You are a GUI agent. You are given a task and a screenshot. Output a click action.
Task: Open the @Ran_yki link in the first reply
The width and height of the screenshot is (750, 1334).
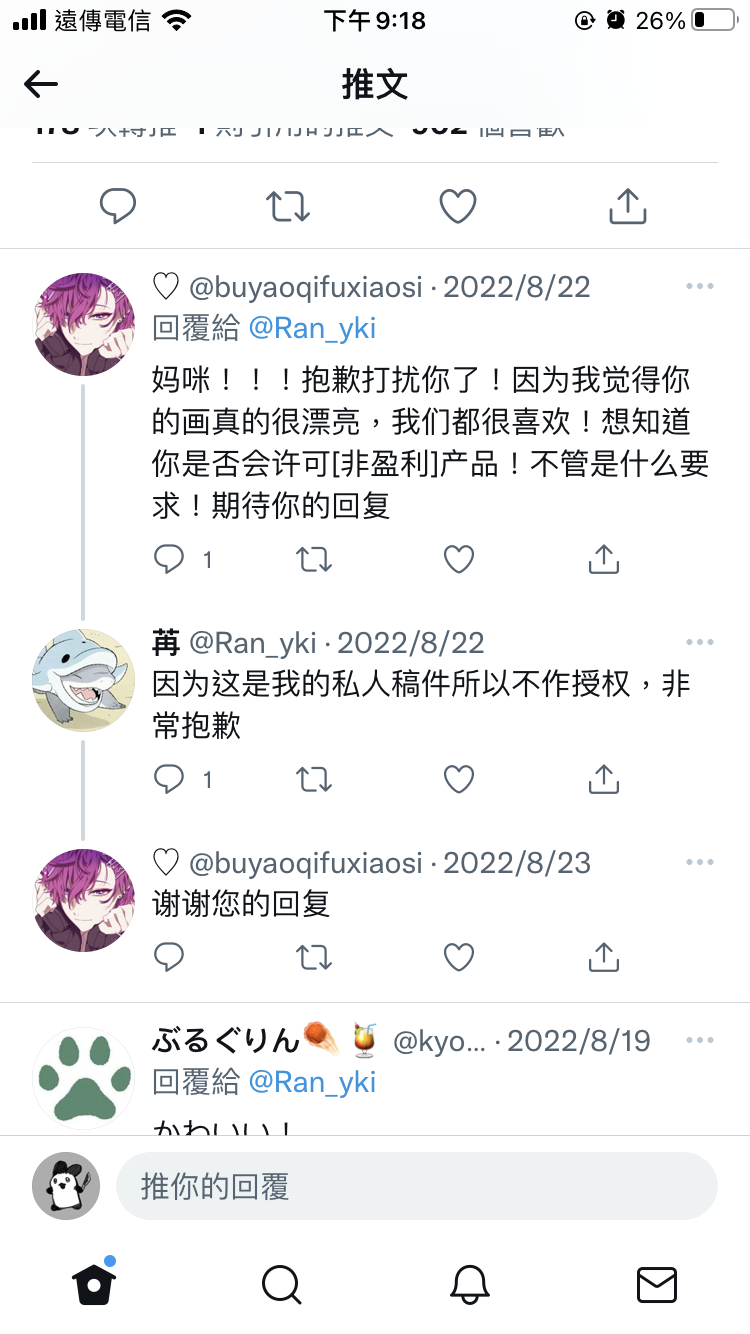tap(312, 328)
